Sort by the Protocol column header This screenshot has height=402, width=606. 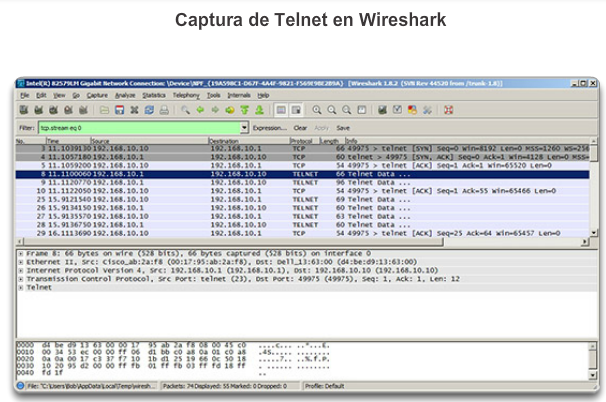point(304,141)
